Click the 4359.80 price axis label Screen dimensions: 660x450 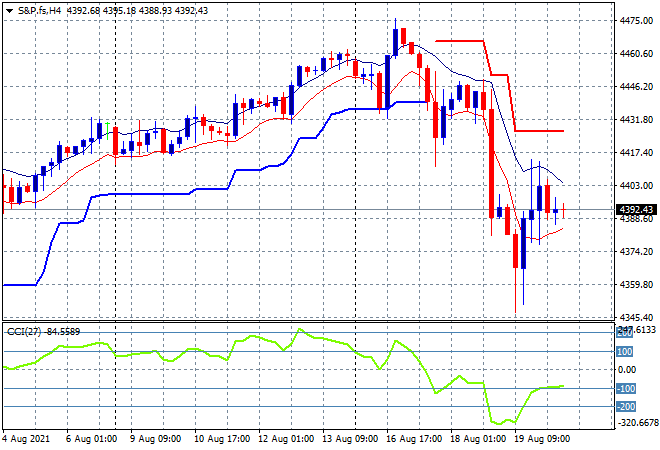pyautogui.click(x=636, y=285)
